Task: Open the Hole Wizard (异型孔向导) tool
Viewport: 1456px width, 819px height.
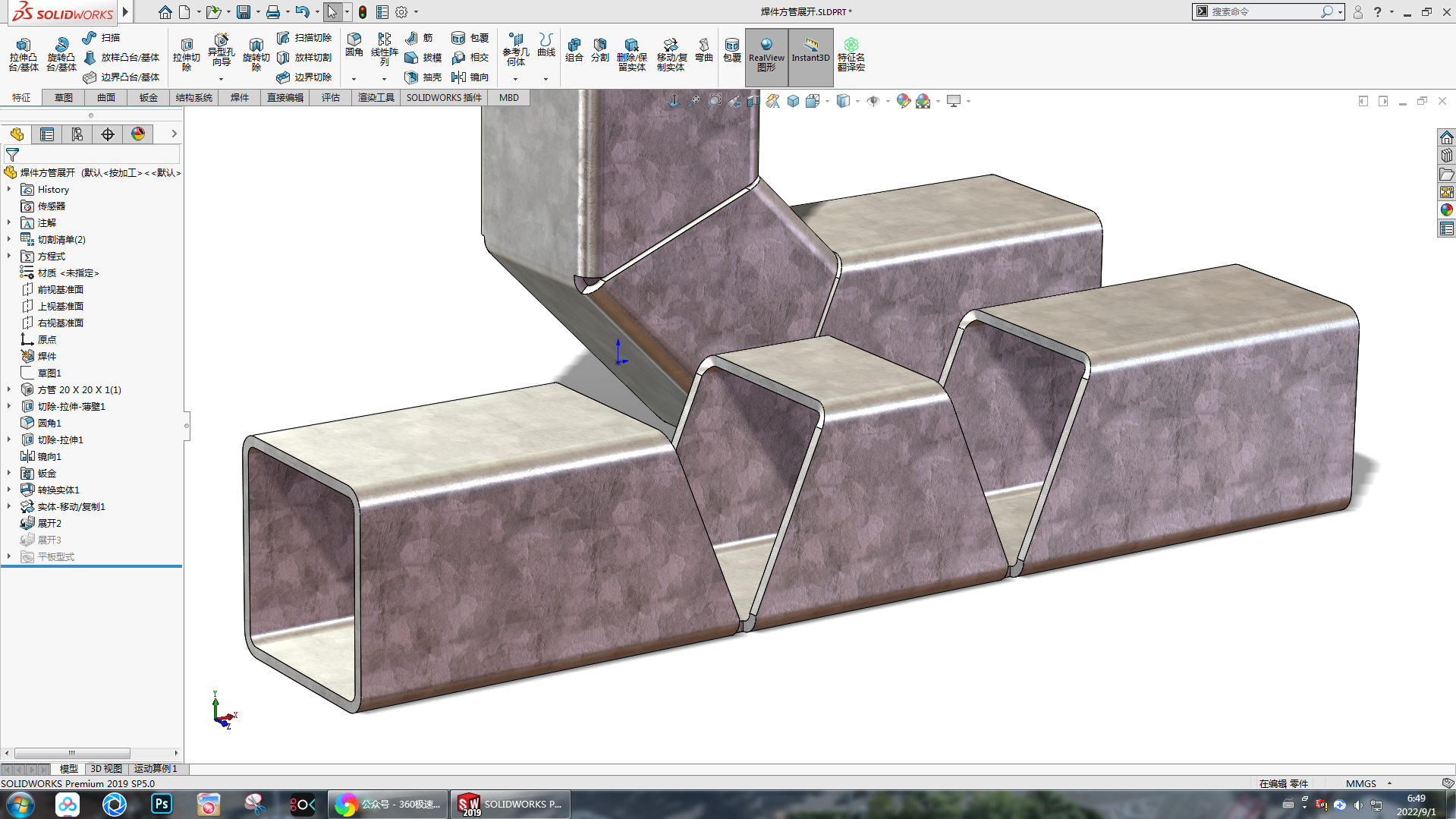Action: tap(221, 50)
